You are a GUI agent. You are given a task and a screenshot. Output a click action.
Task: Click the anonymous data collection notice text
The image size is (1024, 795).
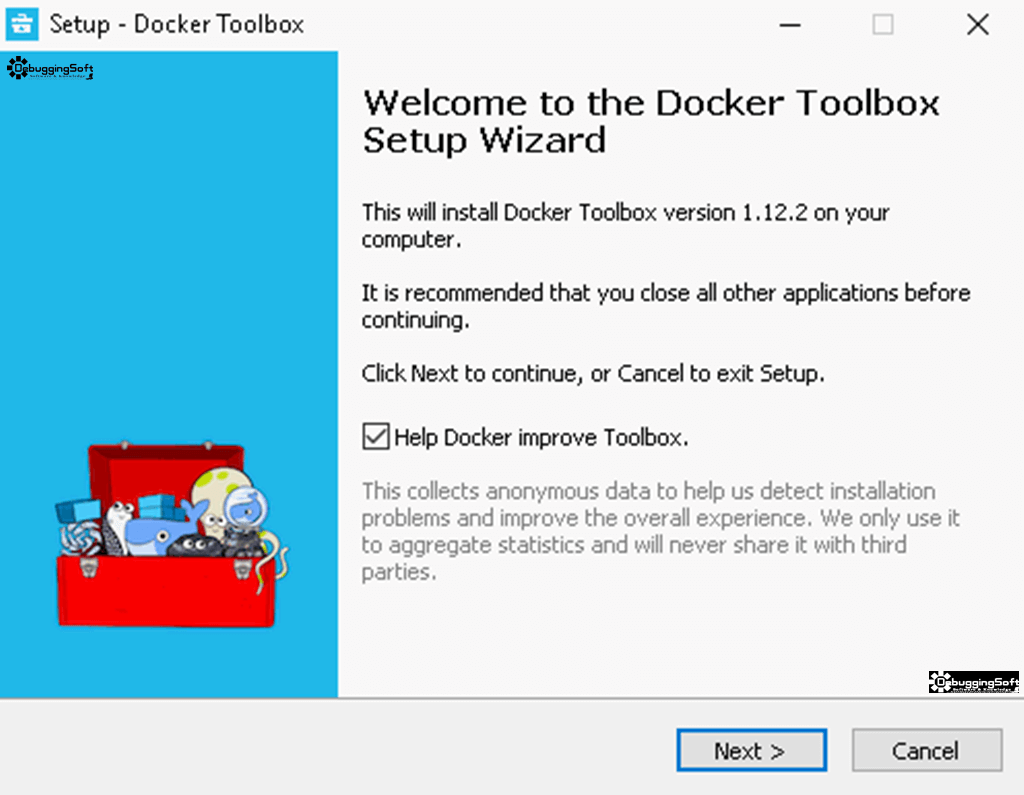(661, 531)
